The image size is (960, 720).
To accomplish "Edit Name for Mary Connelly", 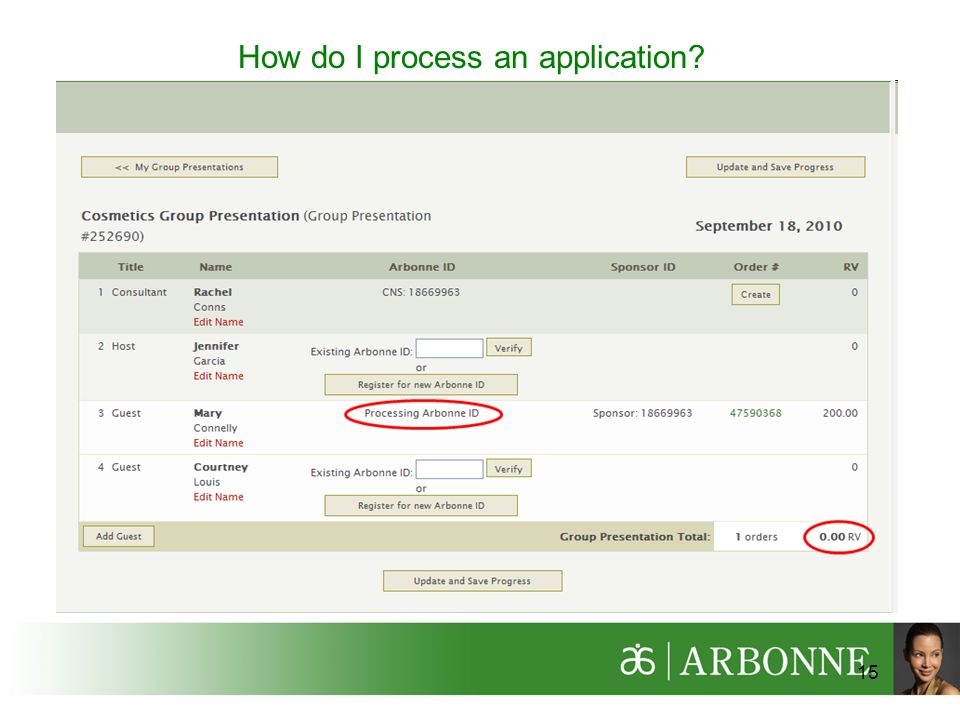I will (x=219, y=443).
